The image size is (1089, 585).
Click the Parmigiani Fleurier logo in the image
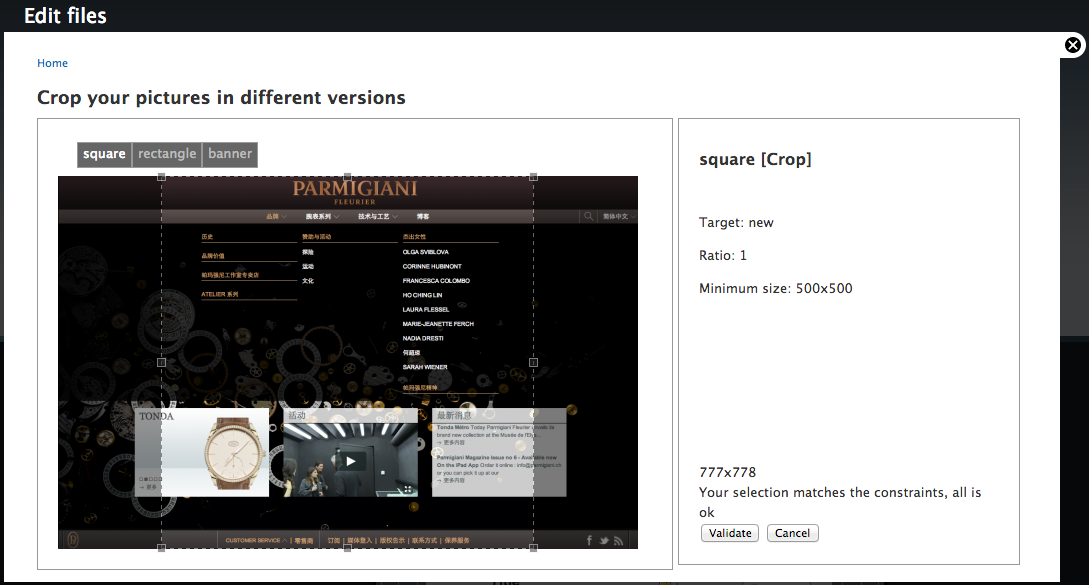coord(355,192)
